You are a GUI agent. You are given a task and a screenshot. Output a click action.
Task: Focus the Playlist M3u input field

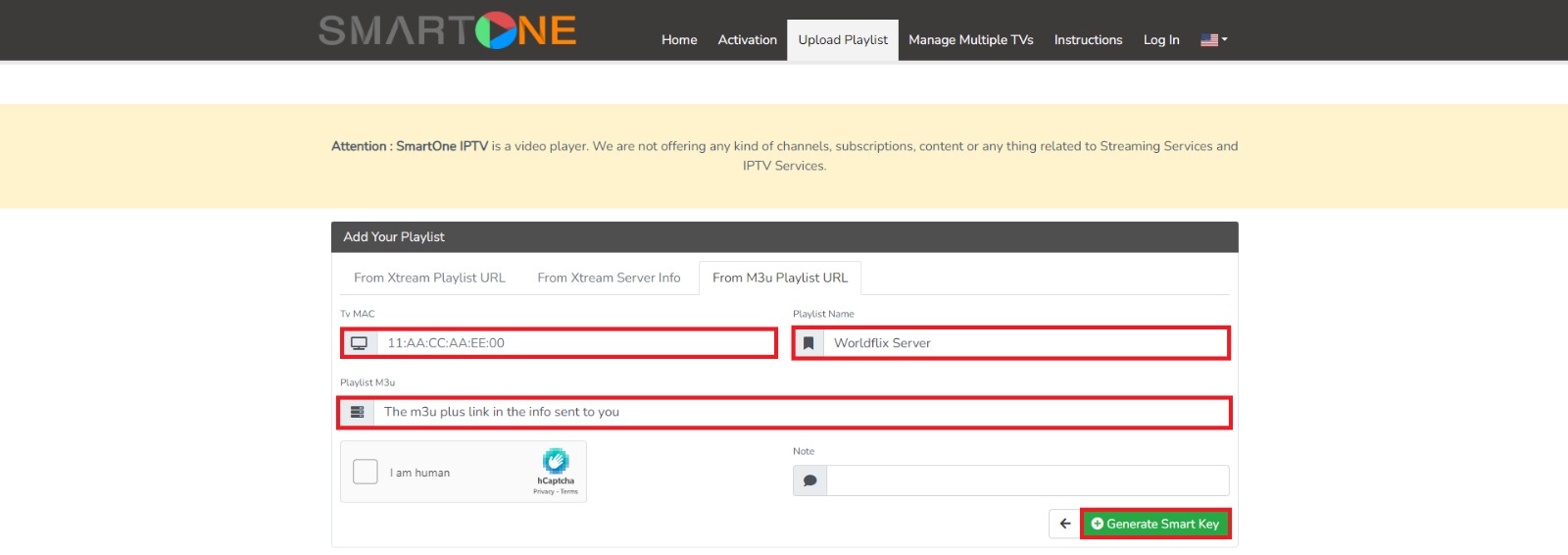tap(801, 412)
